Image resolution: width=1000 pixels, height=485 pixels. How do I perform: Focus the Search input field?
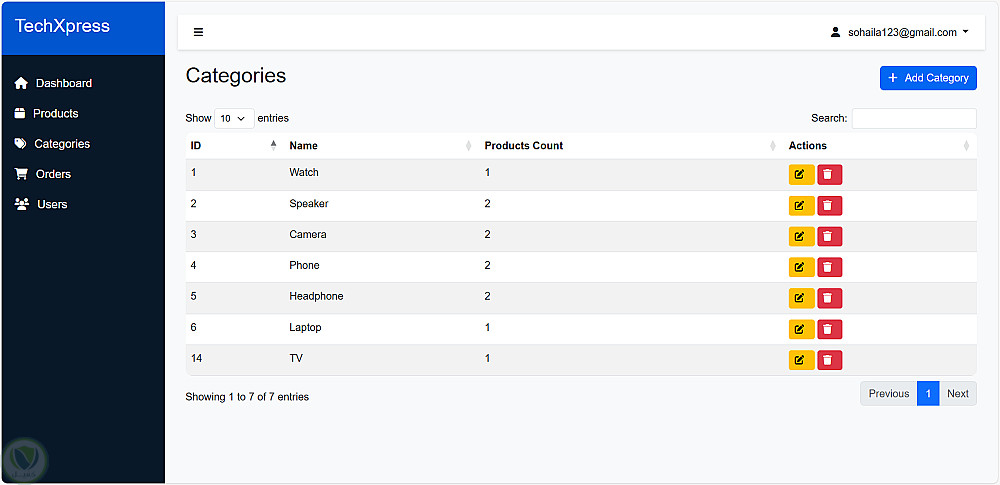(x=913, y=118)
